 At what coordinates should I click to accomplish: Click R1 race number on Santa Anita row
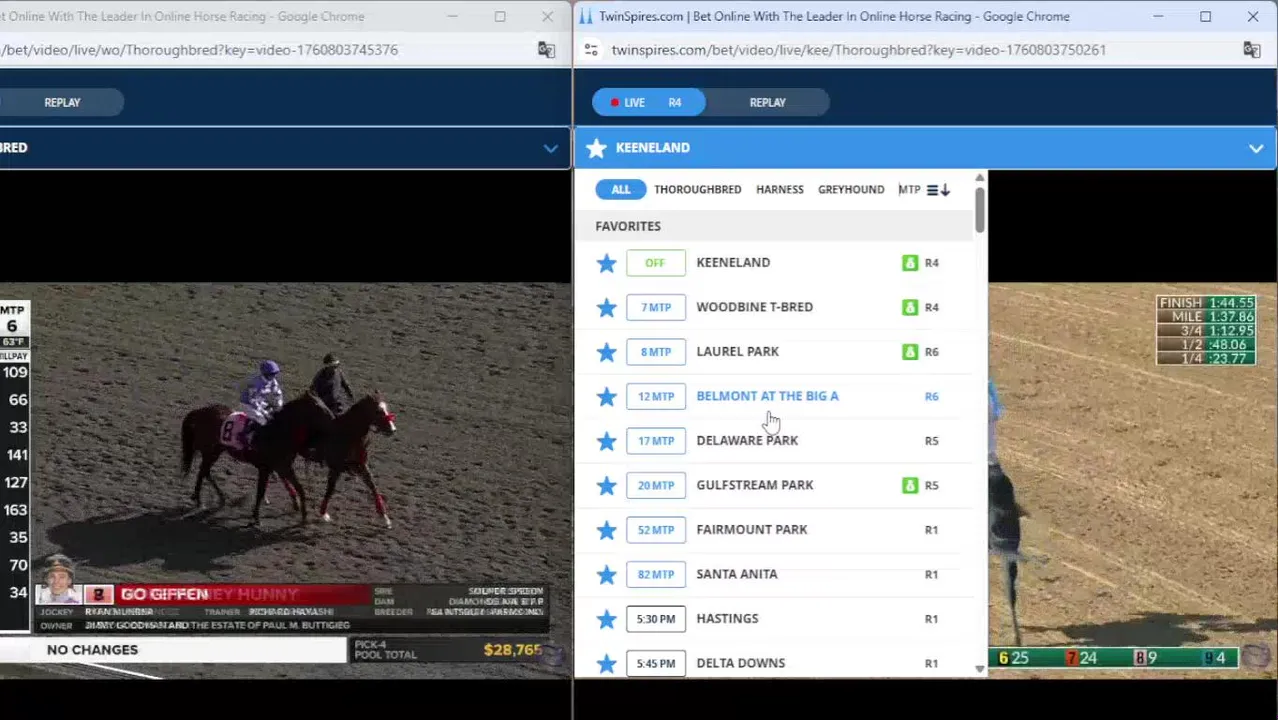(932, 574)
